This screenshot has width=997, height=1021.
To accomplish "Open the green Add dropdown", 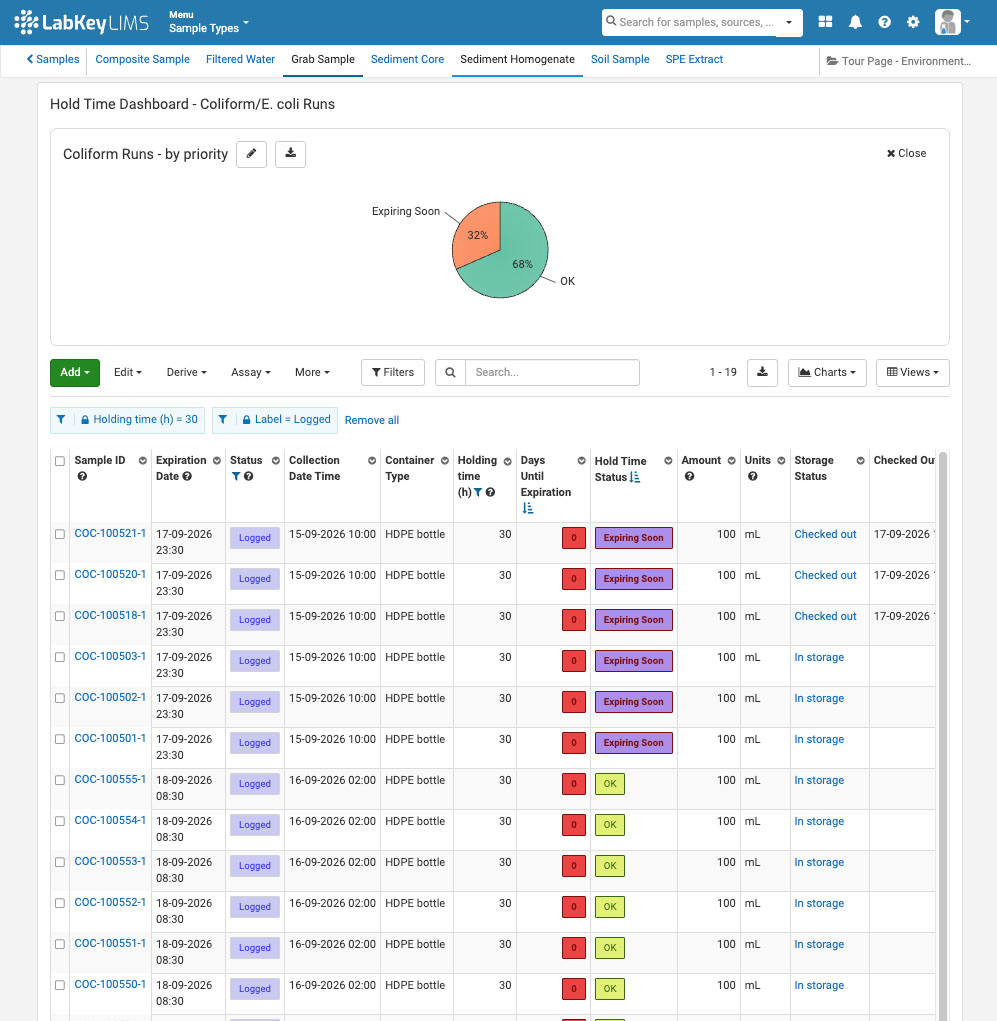I will 75,372.
